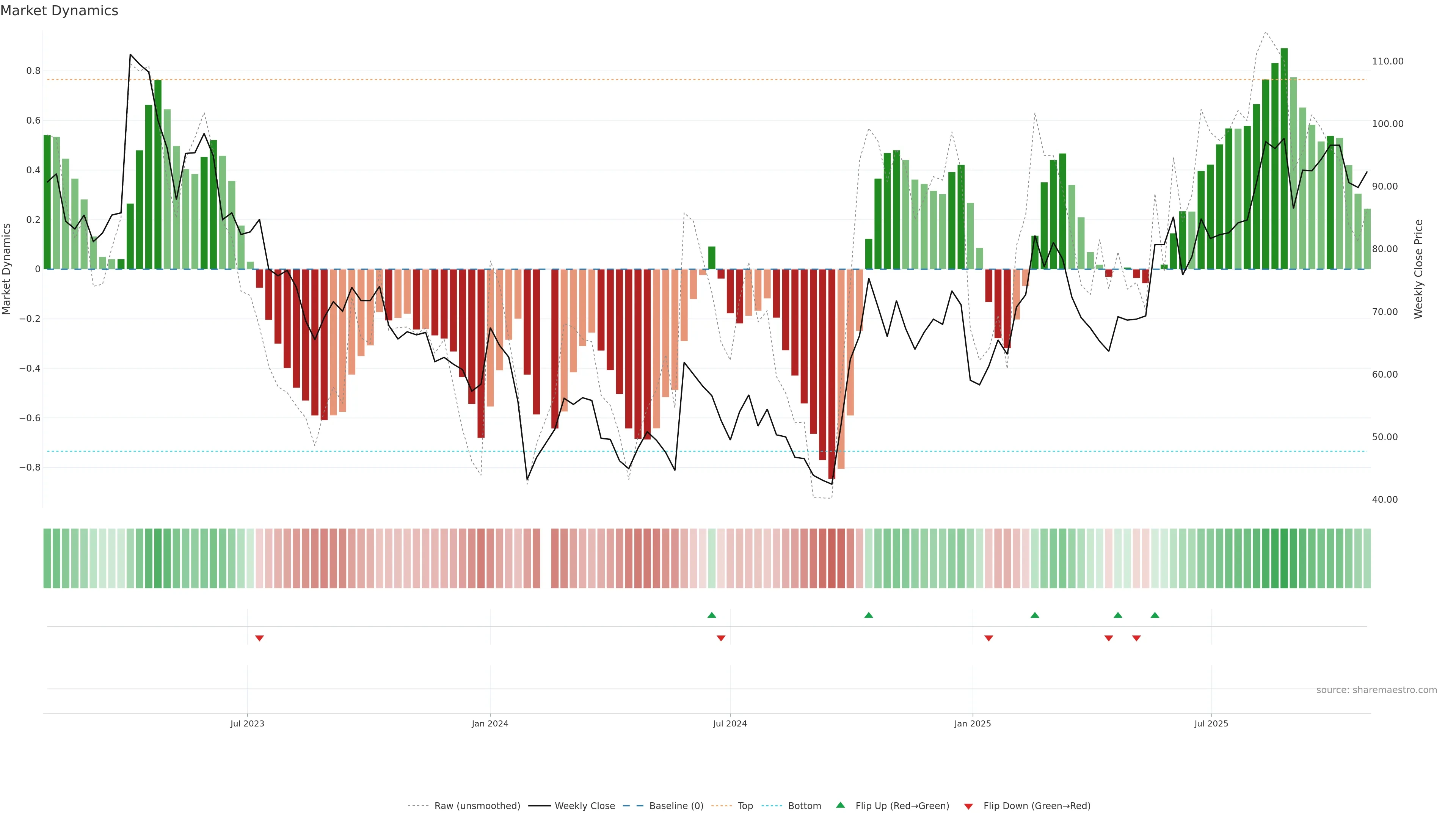This screenshot has height=819, width=1456.
Task: Click the red Flip Down triangle near Jul 2024
Action: click(721, 638)
